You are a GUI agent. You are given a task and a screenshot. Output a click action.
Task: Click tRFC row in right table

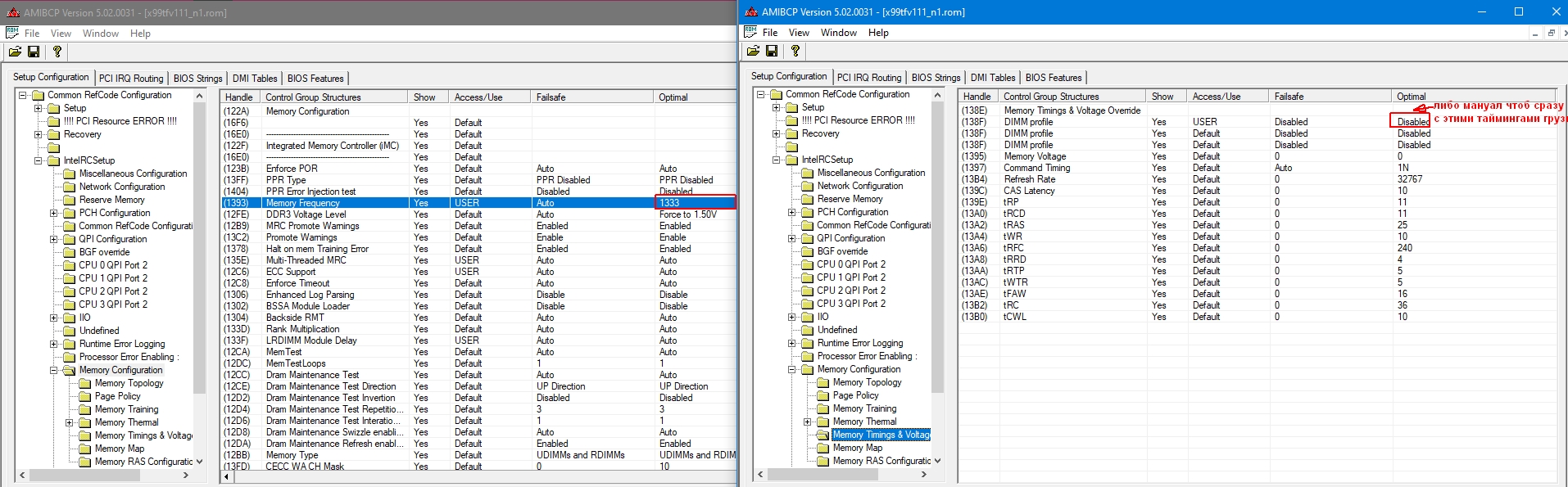tap(1258, 248)
